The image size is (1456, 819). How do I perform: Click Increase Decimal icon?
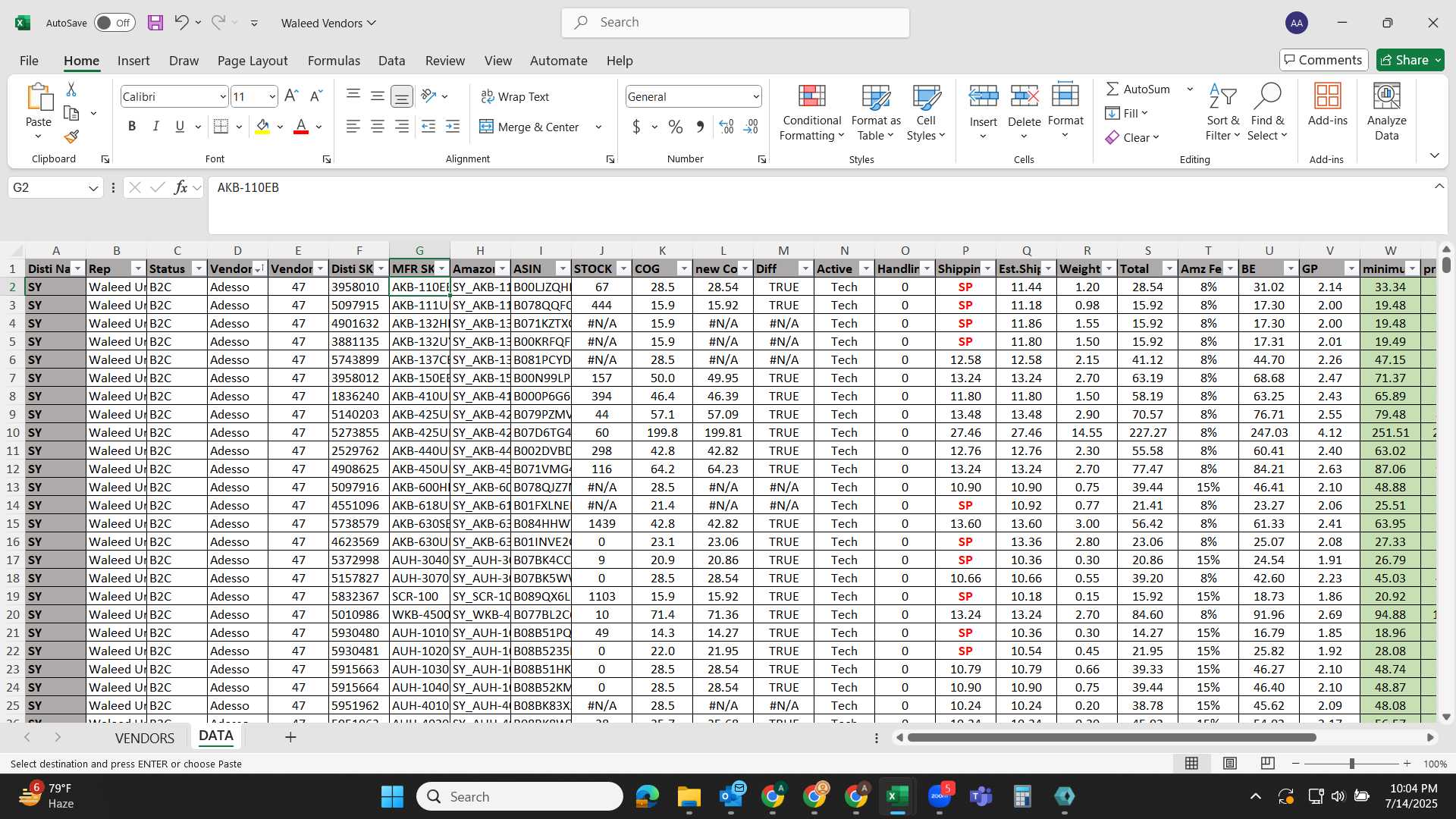[x=726, y=127]
